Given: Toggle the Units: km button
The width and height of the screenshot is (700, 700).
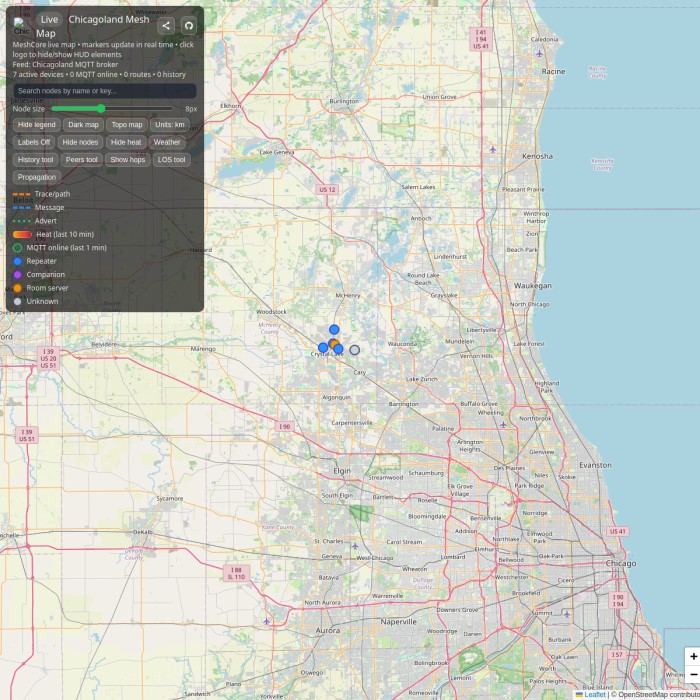Looking at the screenshot, I should (x=170, y=125).
